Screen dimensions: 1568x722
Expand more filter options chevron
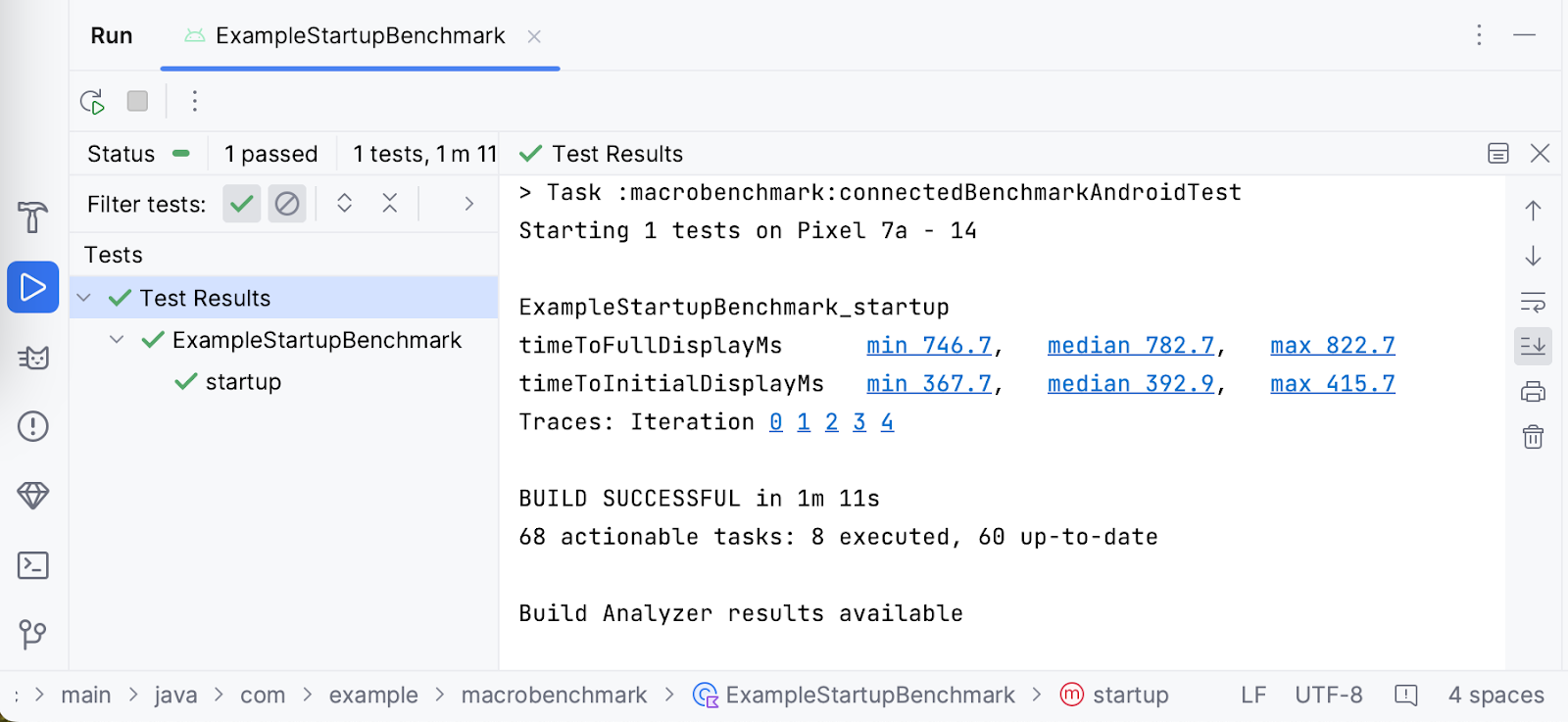pyautogui.click(x=469, y=204)
